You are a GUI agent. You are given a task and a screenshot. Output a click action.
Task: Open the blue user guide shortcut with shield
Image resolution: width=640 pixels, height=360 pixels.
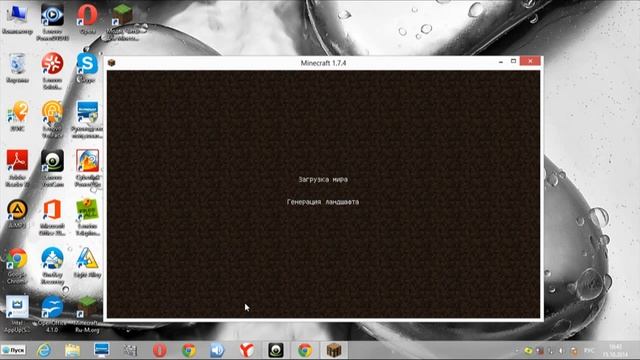[87, 119]
